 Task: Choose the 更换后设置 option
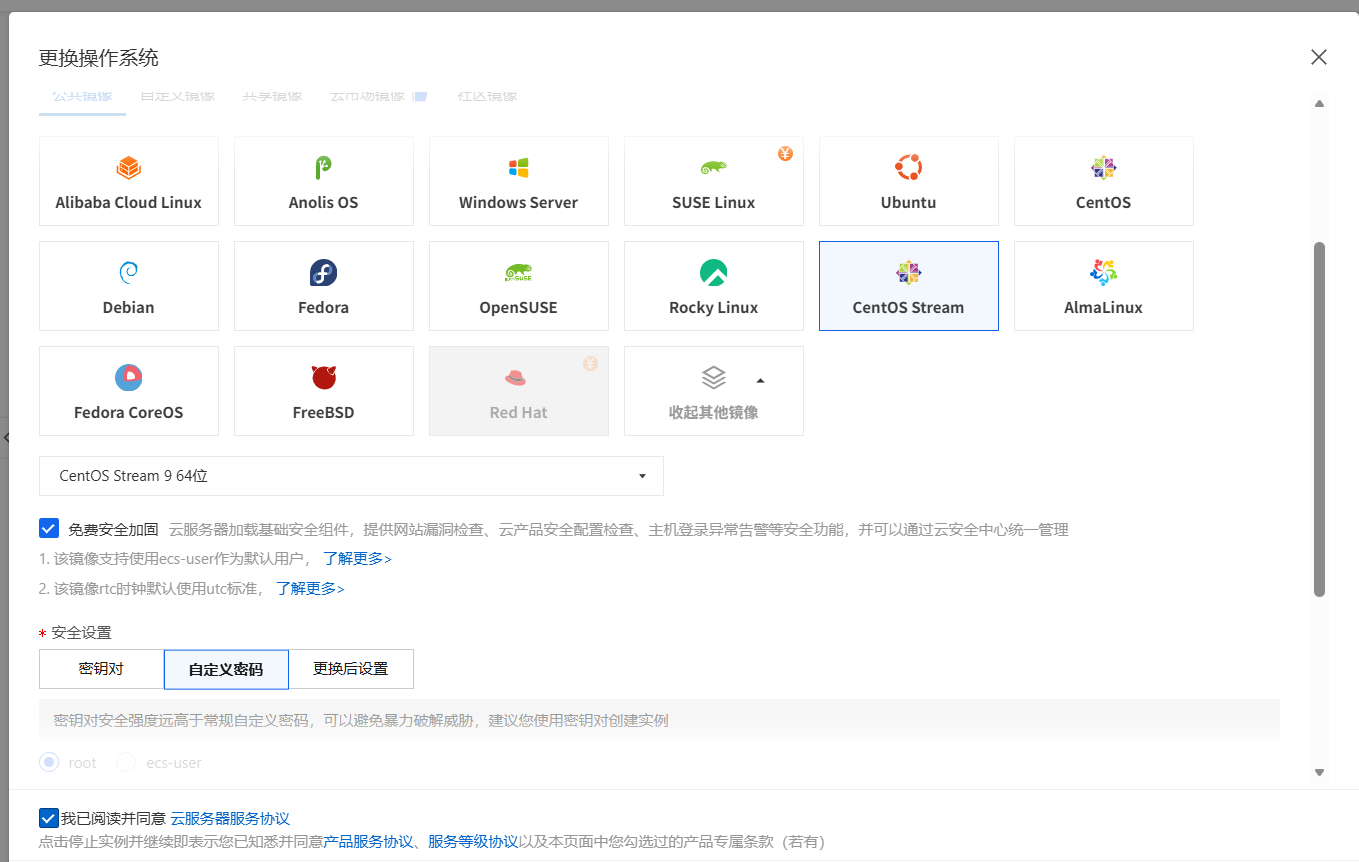(351, 669)
